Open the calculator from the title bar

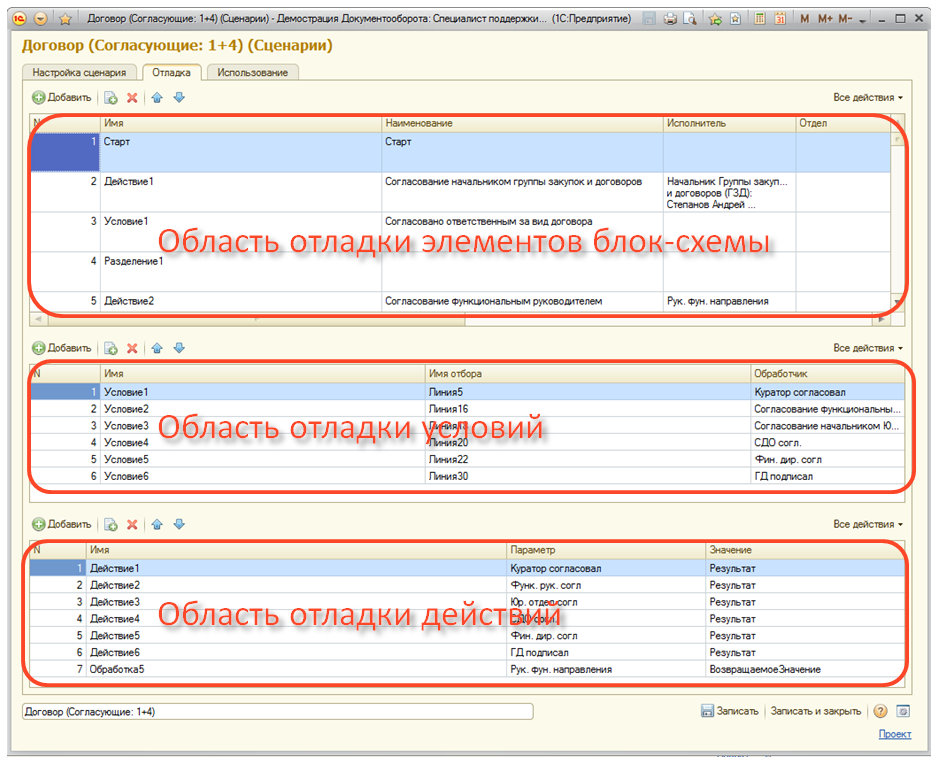point(760,19)
